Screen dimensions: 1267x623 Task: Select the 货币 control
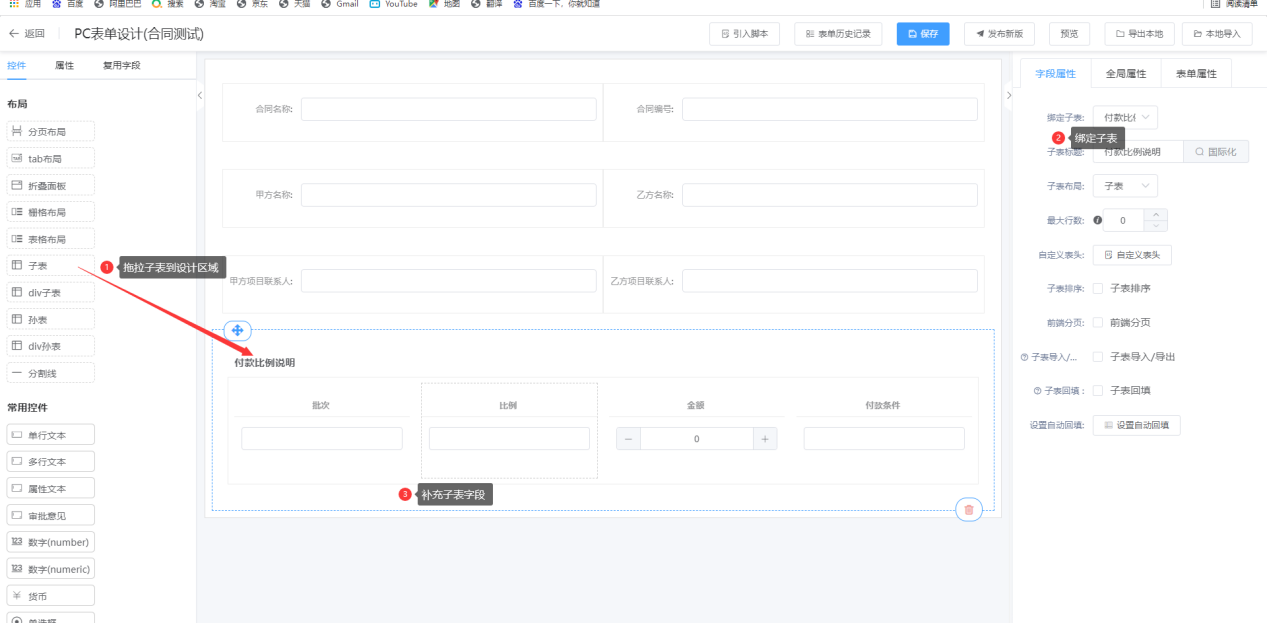pyautogui.click(x=51, y=596)
